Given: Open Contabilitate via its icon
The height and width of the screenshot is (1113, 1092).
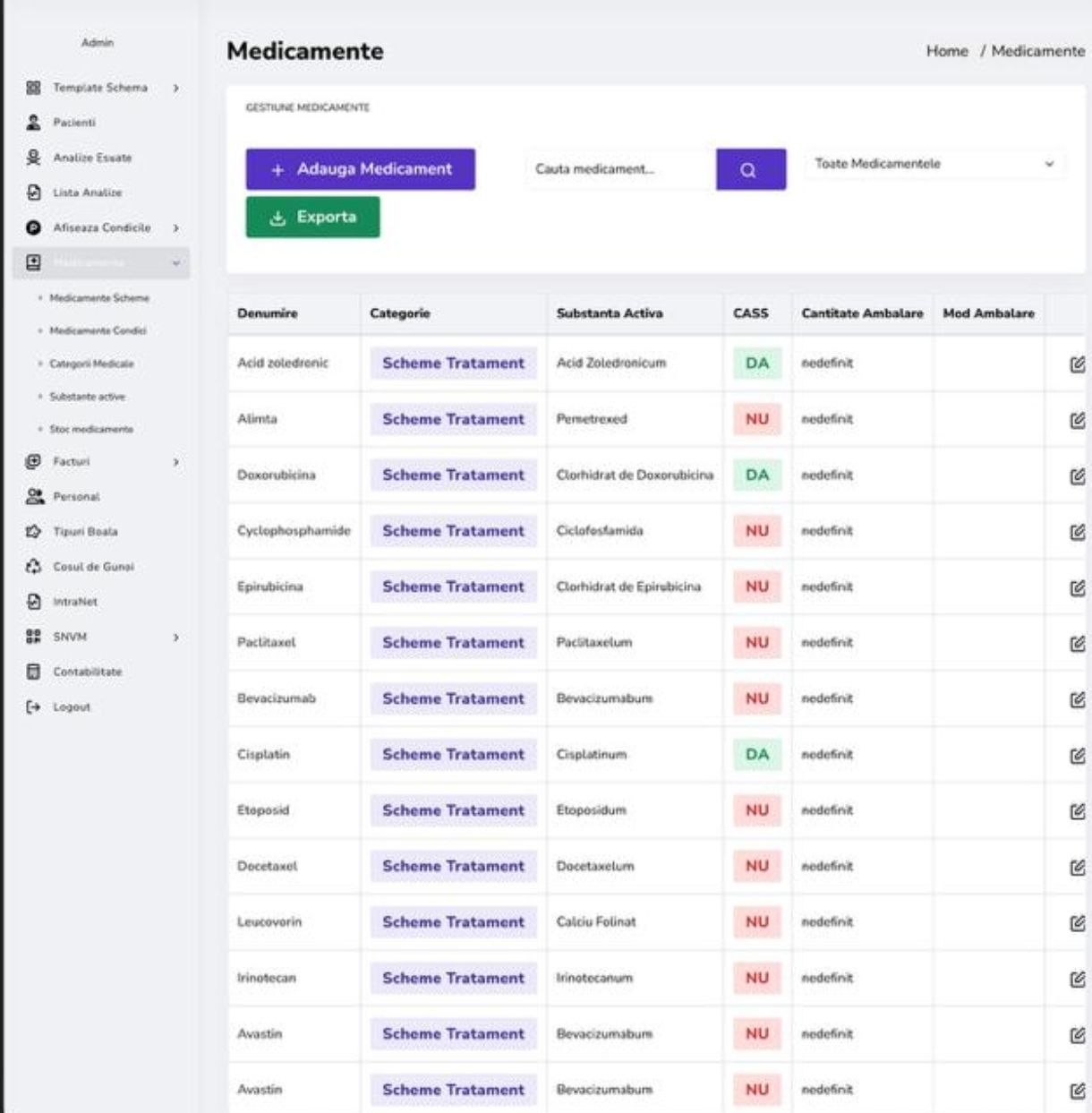Looking at the screenshot, I should coord(34,672).
